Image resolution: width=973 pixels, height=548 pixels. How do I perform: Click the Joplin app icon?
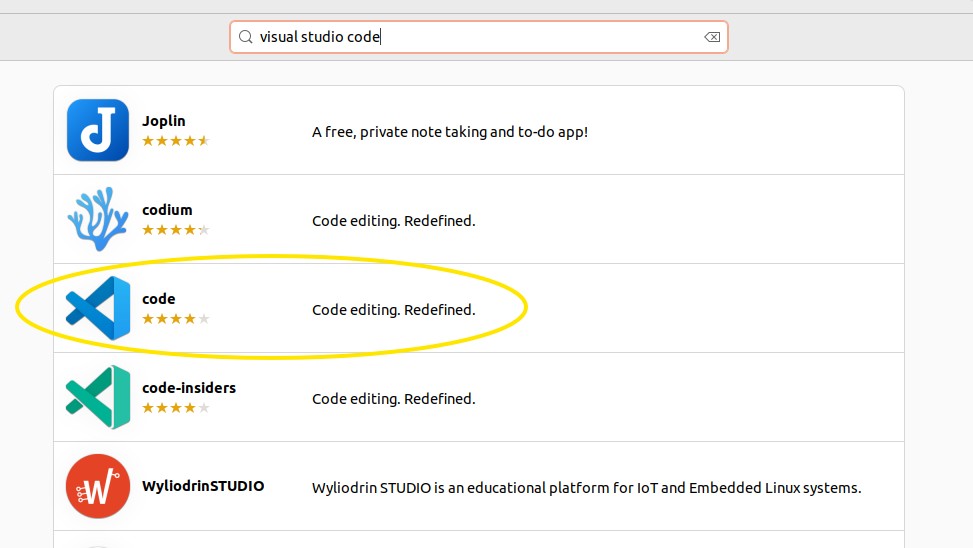click(98, 130)
